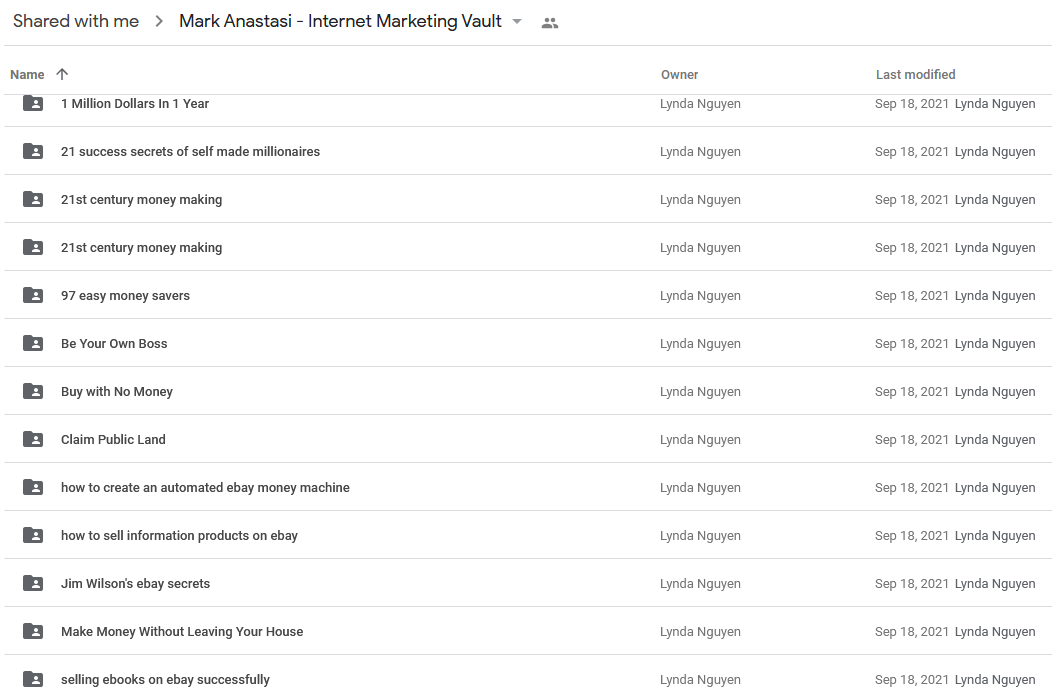The image size is (1052, 693).
Task: Go back to Shared with me
Action: click(x=76, y=21)
